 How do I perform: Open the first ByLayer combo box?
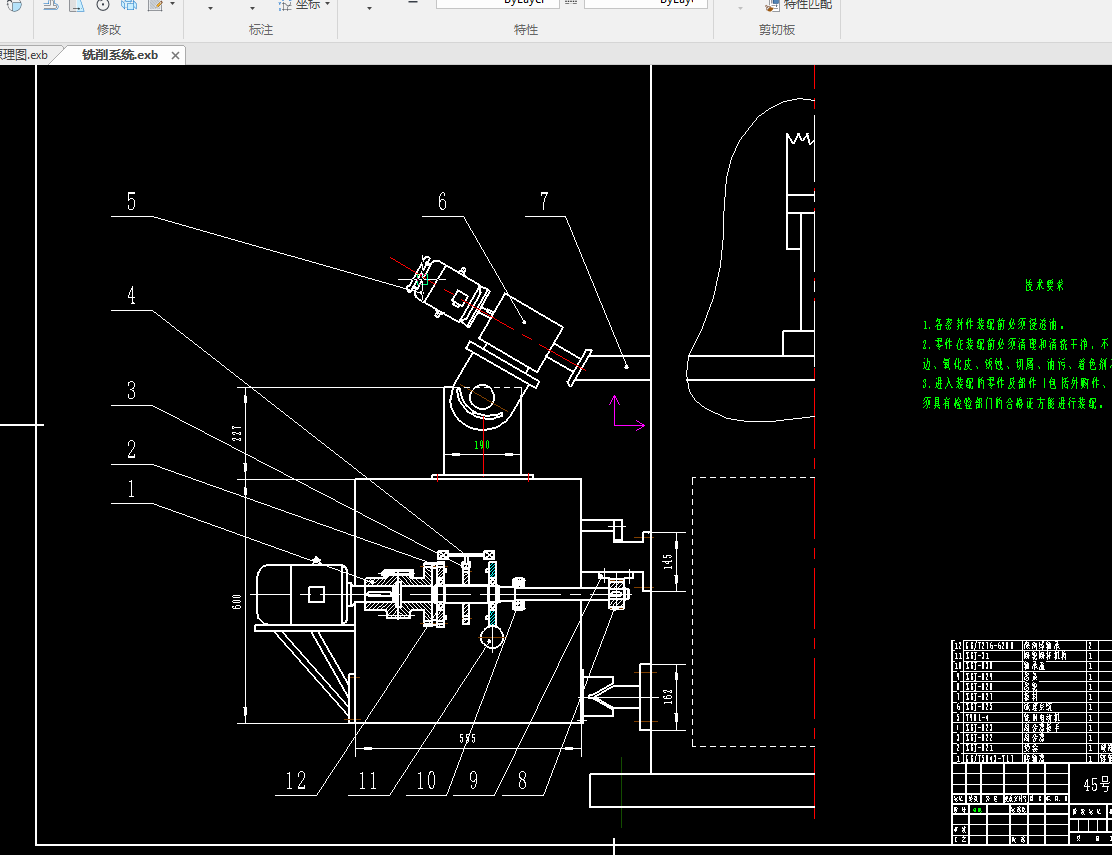click(x=497, y=4)
